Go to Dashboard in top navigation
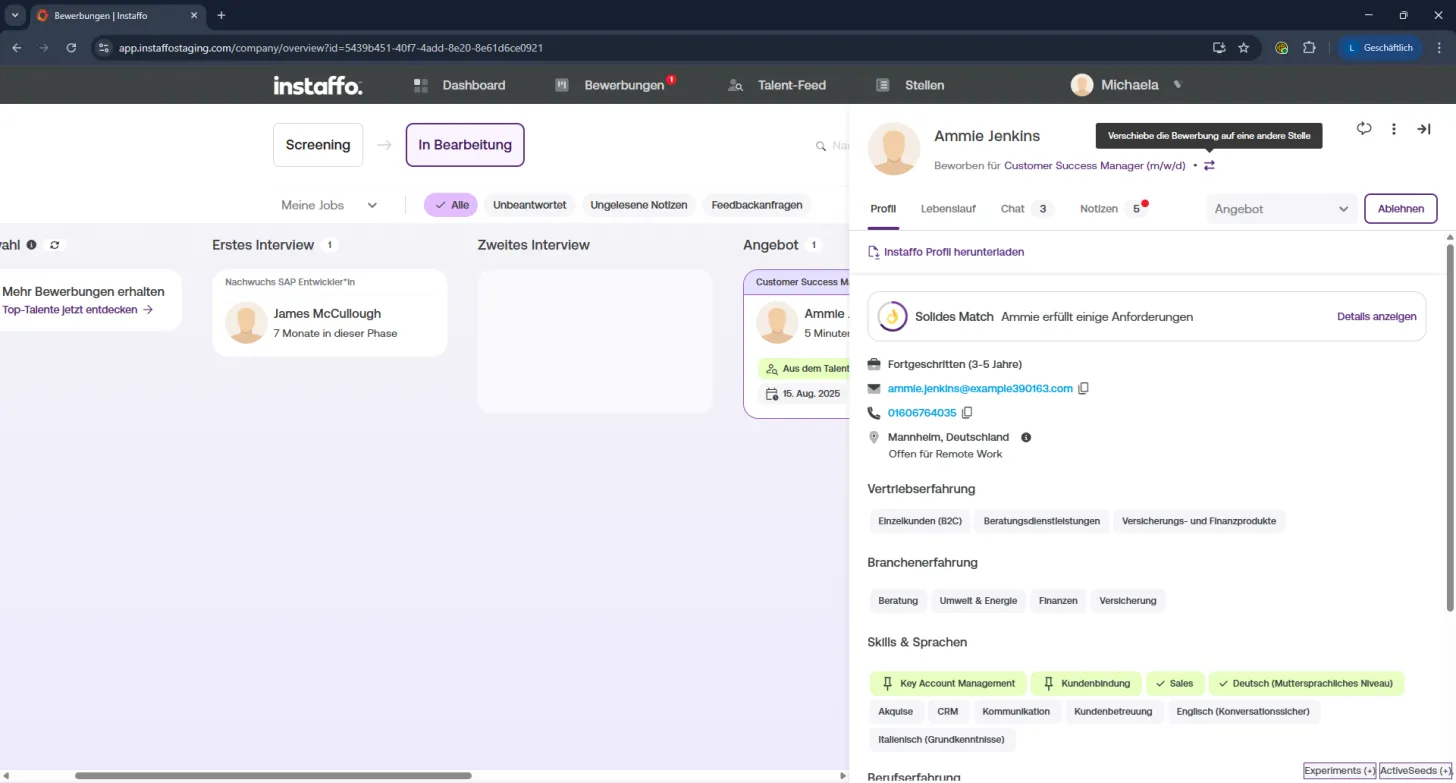This screenshot has width=1456, height=783. 460,85
